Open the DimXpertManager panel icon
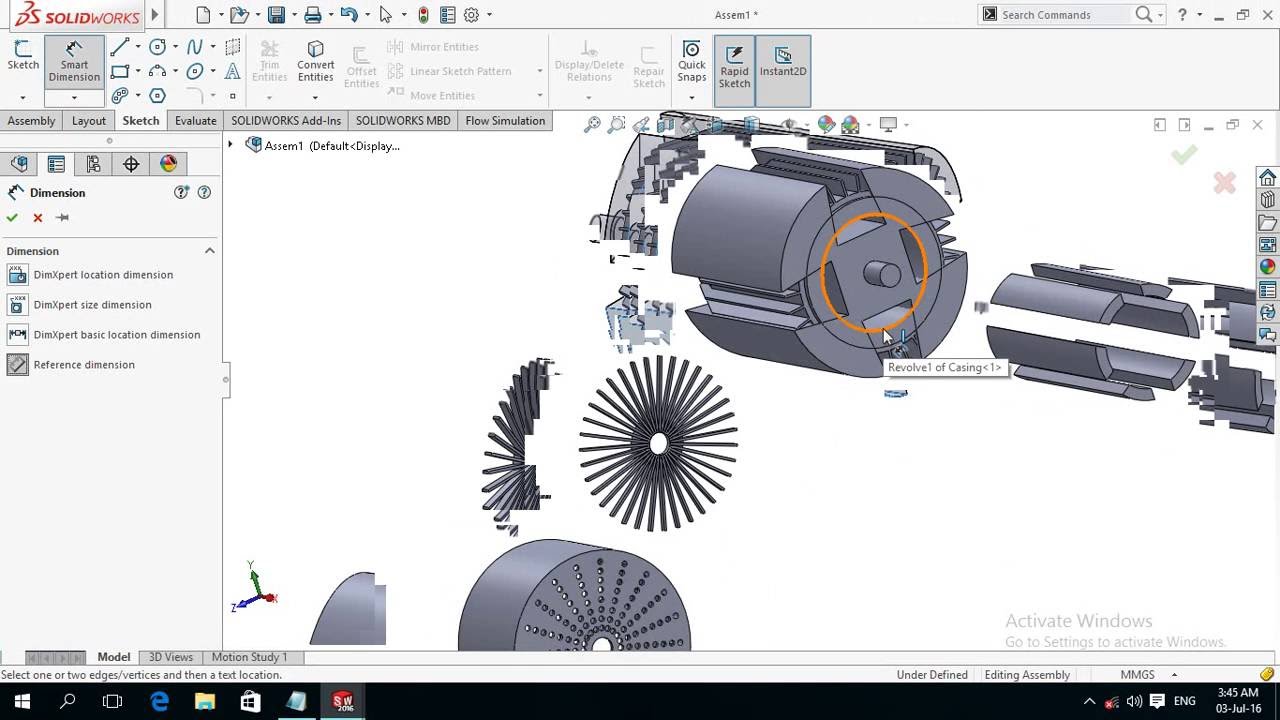1280x720 pixels. click(131, 164)
